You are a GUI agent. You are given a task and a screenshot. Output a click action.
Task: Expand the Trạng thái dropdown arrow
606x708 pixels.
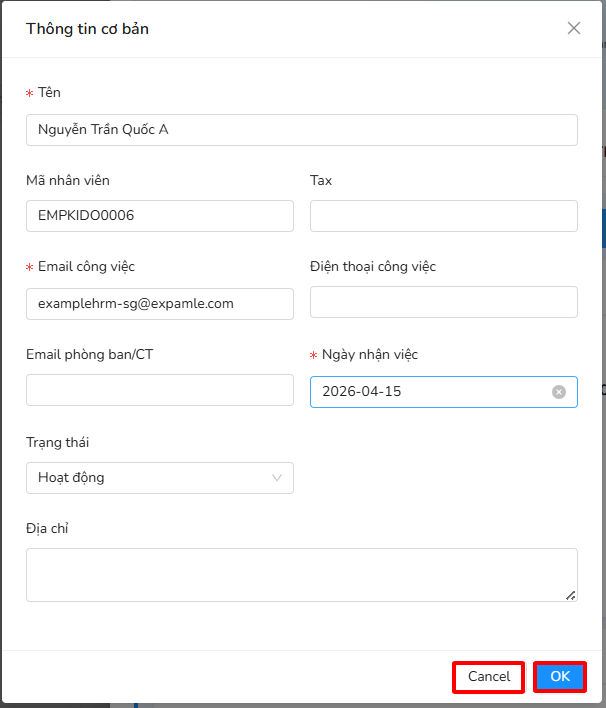point(277,478)
